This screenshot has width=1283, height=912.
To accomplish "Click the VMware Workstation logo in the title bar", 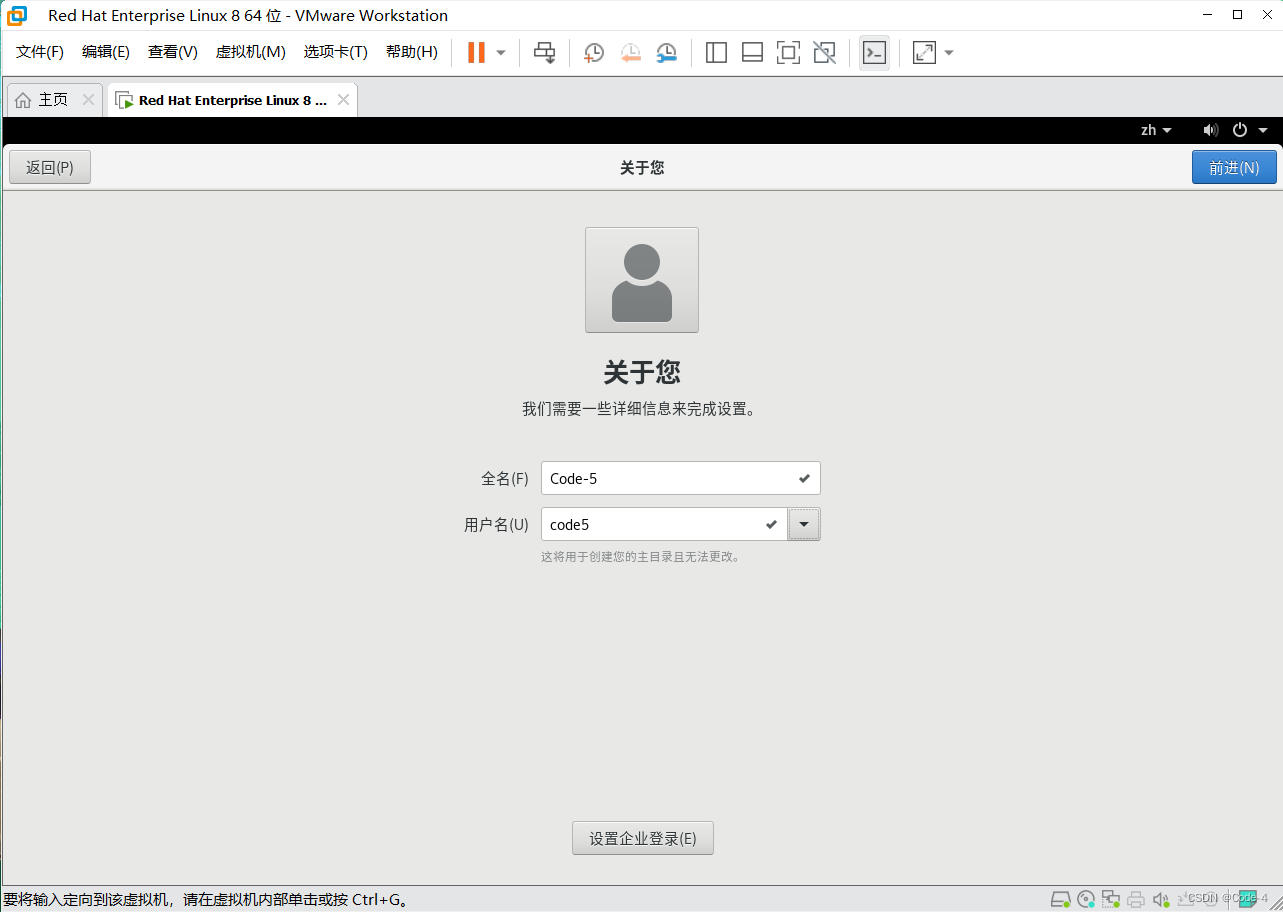I will coord(16,15).
